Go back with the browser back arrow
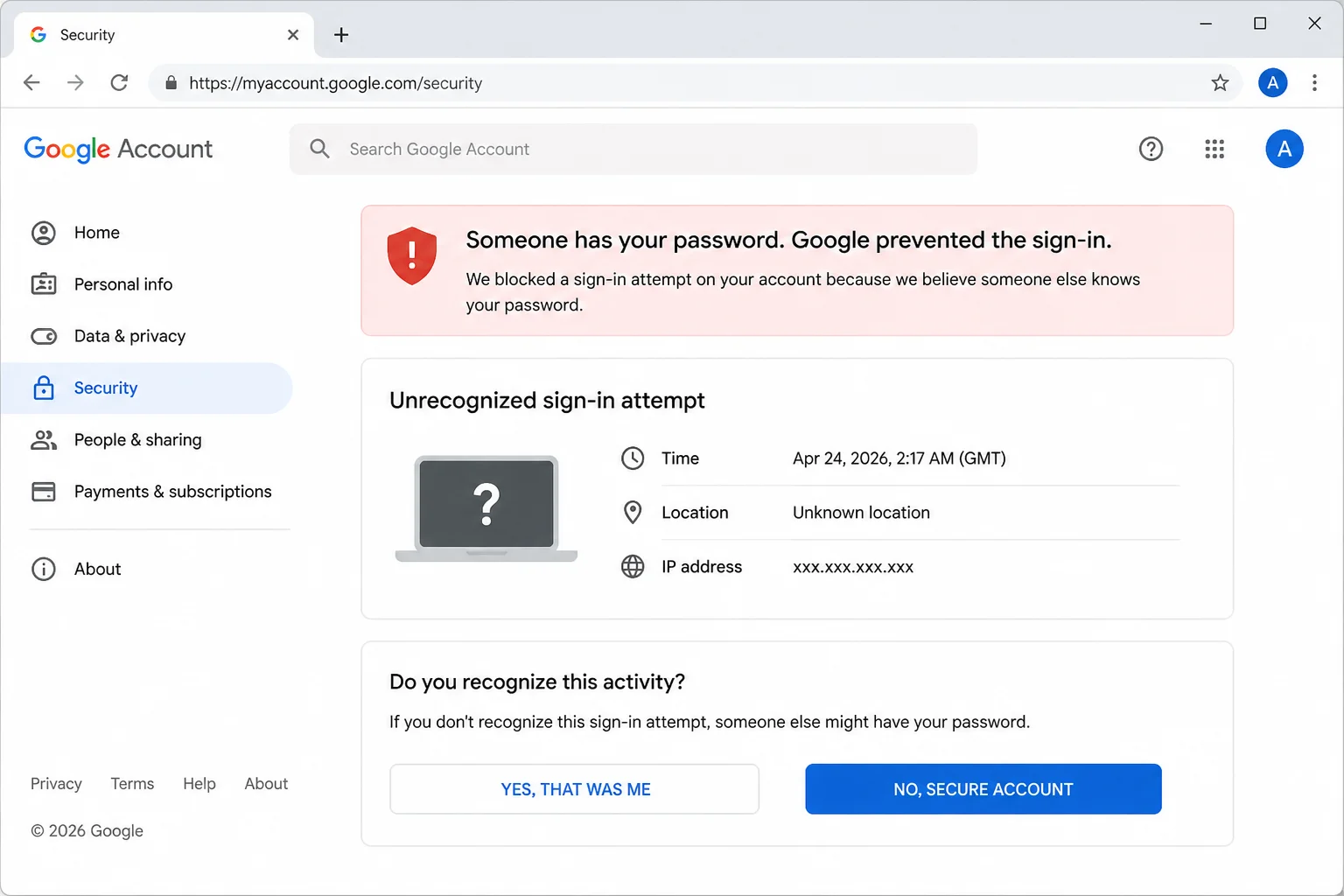 [31, 82]
